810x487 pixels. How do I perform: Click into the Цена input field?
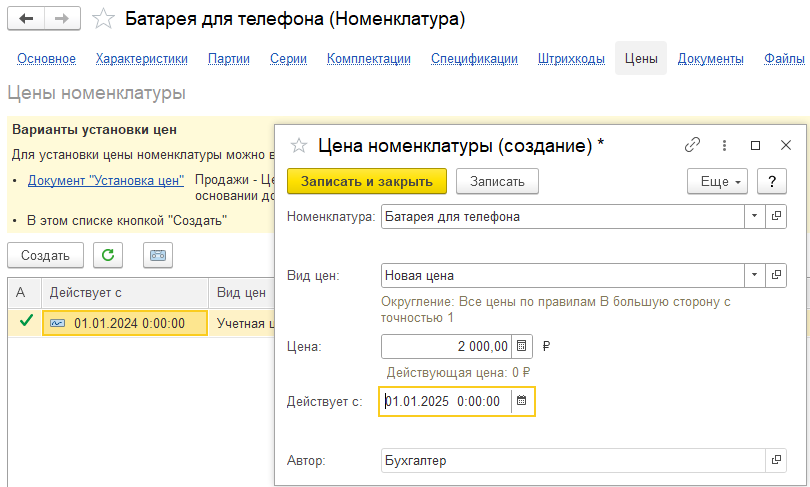click(x=446, y=348)
